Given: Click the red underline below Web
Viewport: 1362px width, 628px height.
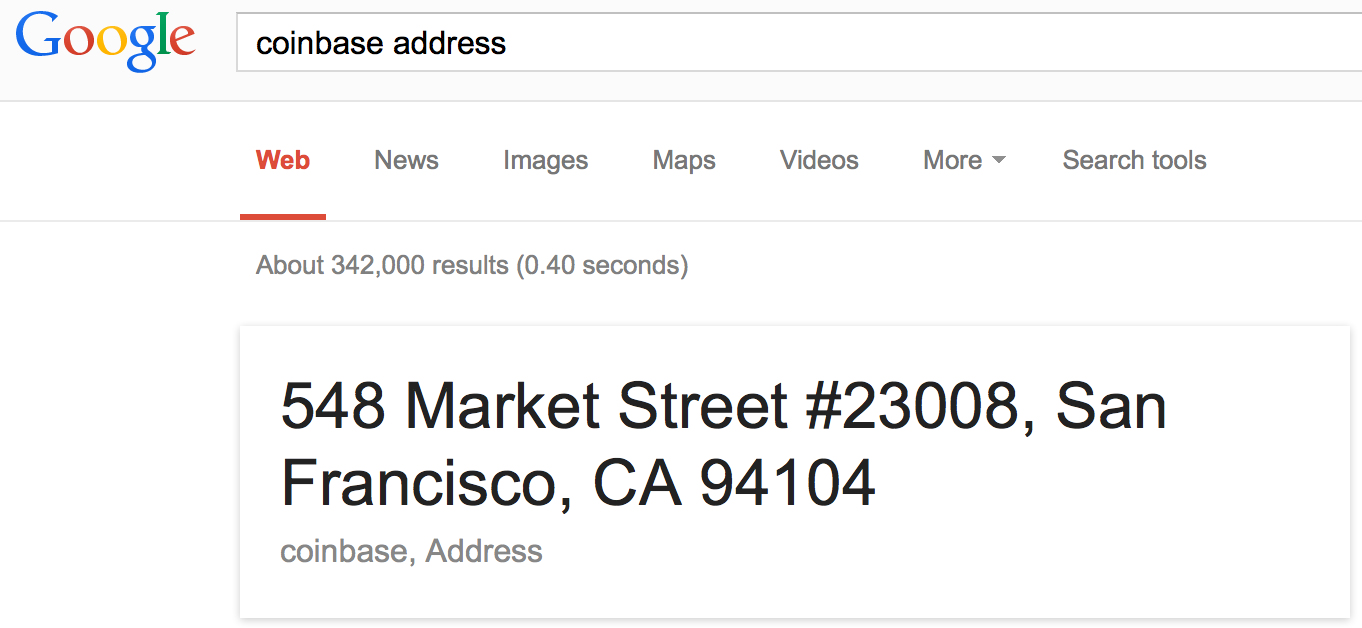Looking at the screenshot, I should [x=283, y=216].
